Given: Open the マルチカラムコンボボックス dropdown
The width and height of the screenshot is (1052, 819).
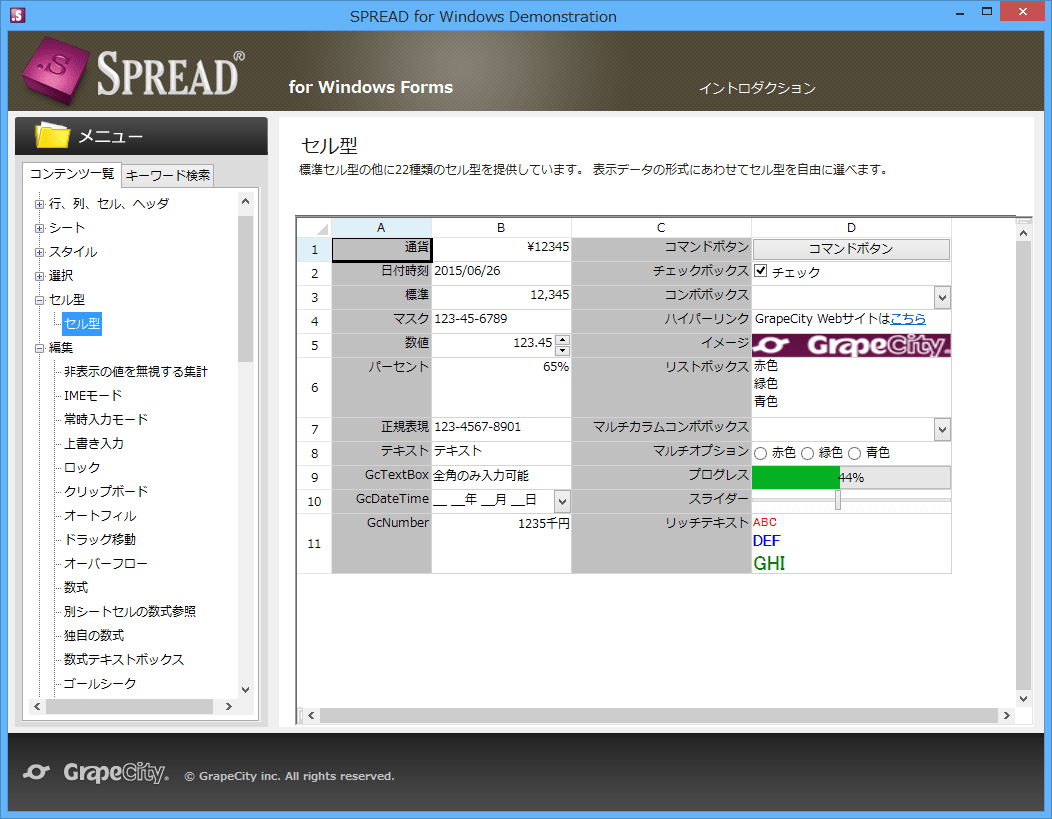Looking at the screenshot, I should click(942, 428).
